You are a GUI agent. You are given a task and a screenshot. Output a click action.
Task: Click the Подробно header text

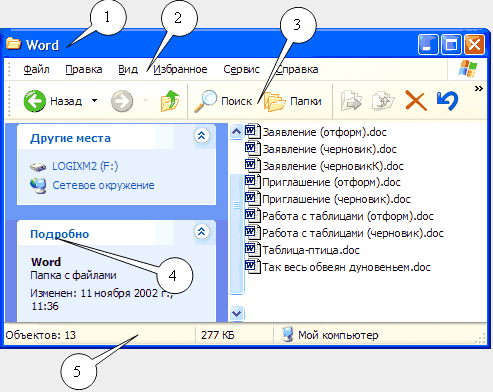pos(60,234)
